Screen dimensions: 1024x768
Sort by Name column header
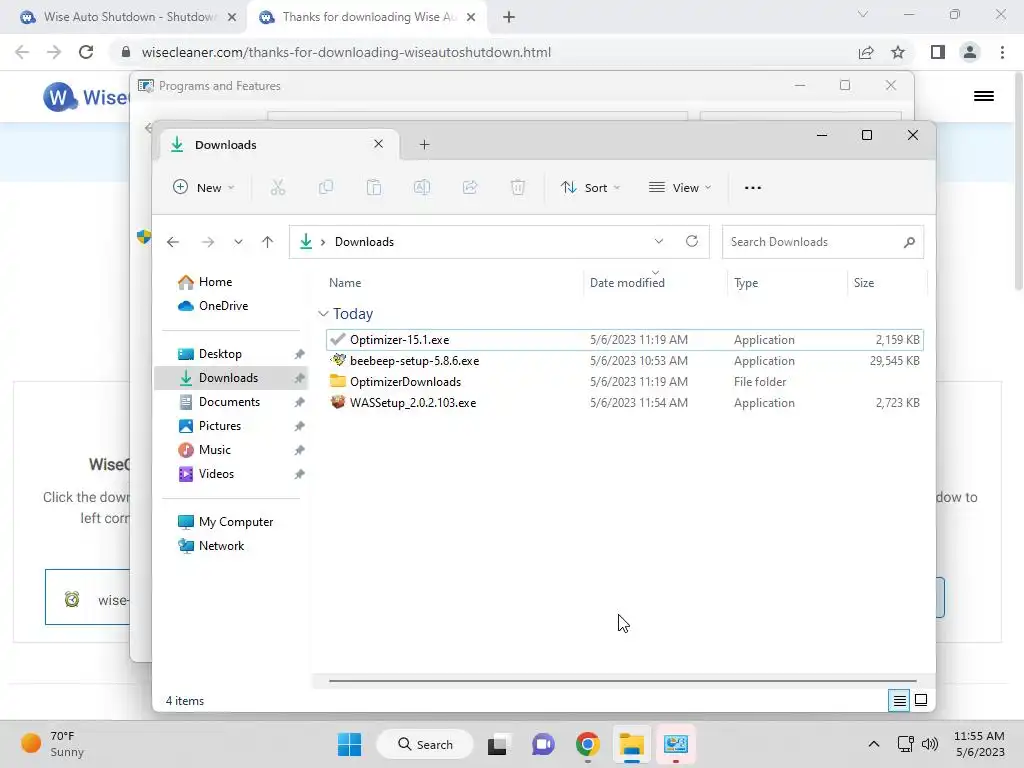pyautogui.click(x=345, y=283)
